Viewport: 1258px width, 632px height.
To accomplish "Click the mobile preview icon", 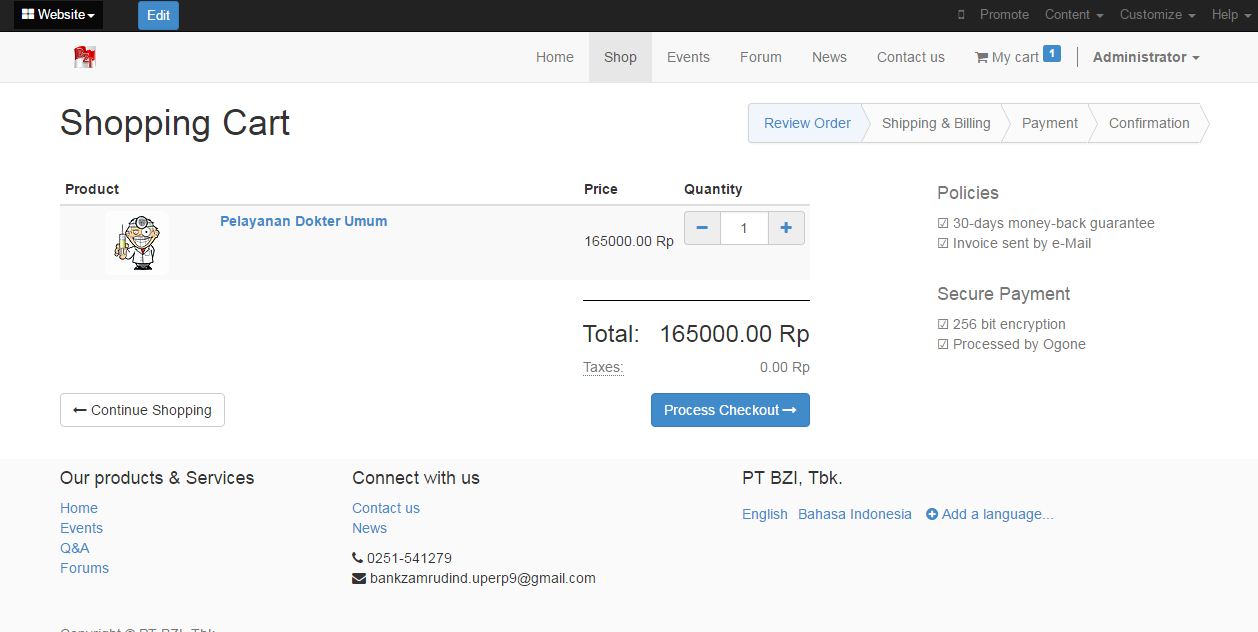I will [x=961, y=15].
